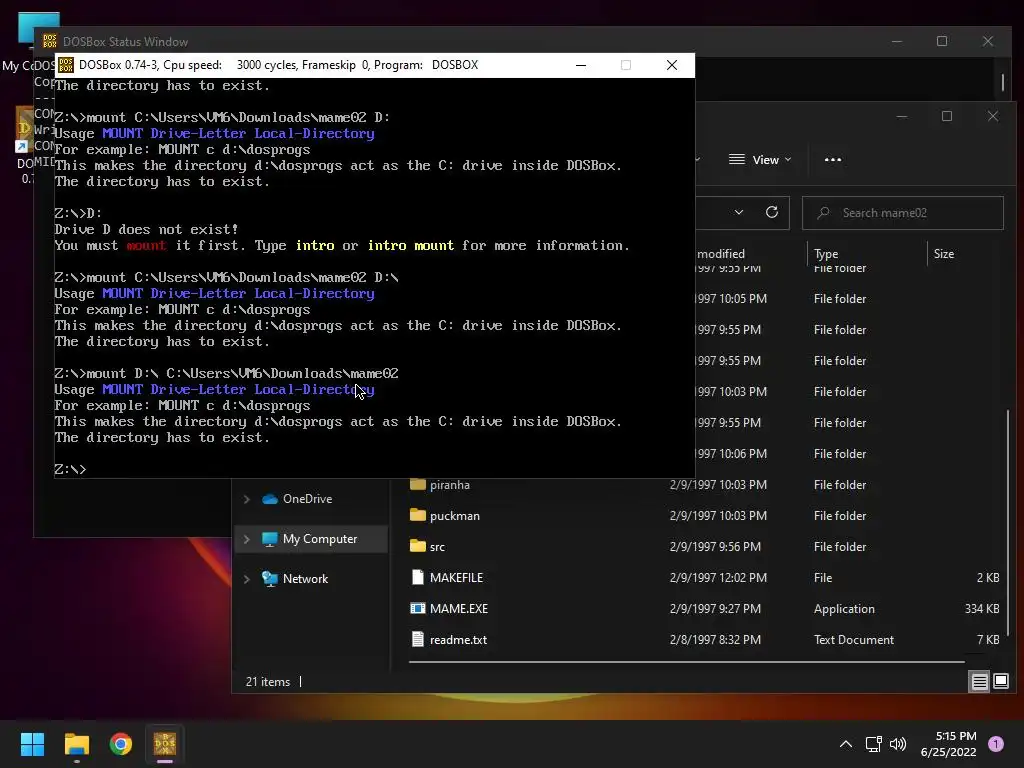This screenshot has width=1024, height=768.
Task: Close the DOSBox 0.74-3 window
Action: pyautogui.click(x=671, y=65)
